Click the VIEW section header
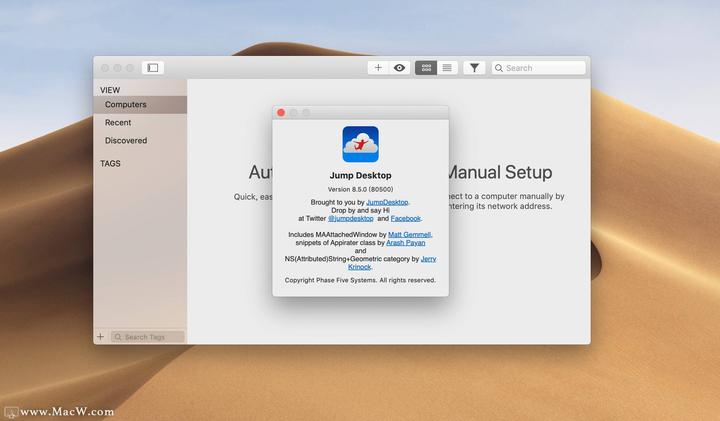This screenshot has width=720, height=421. click(x=110, y=90)
